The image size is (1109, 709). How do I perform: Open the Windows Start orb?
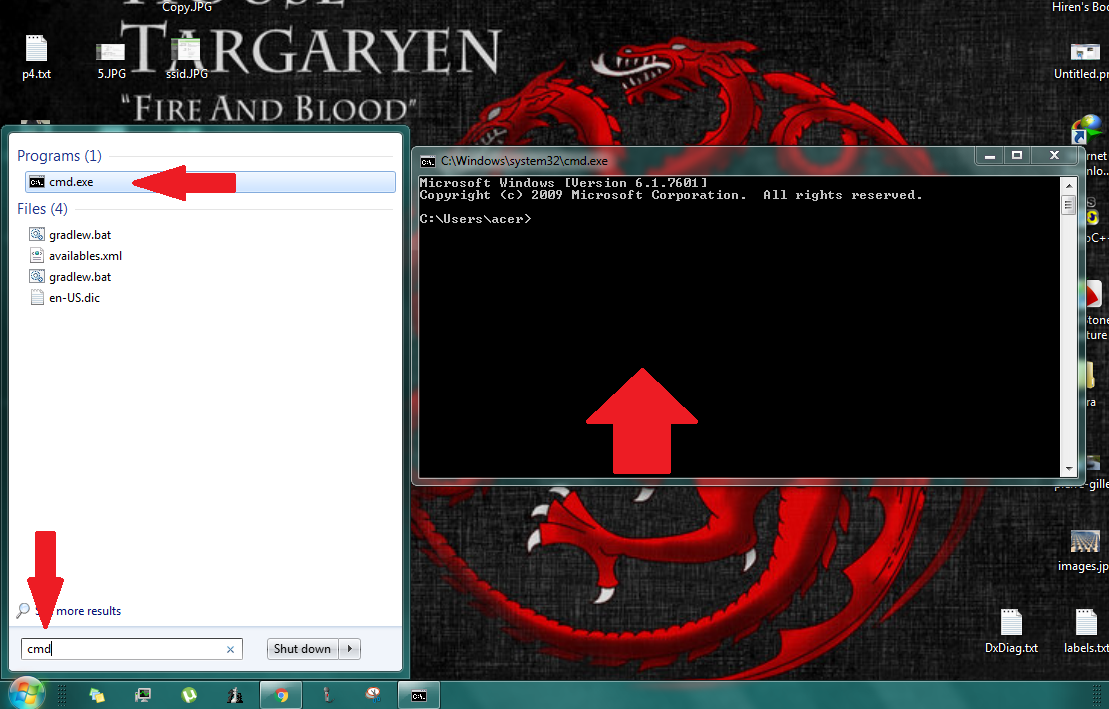click(x=26, y=694)
